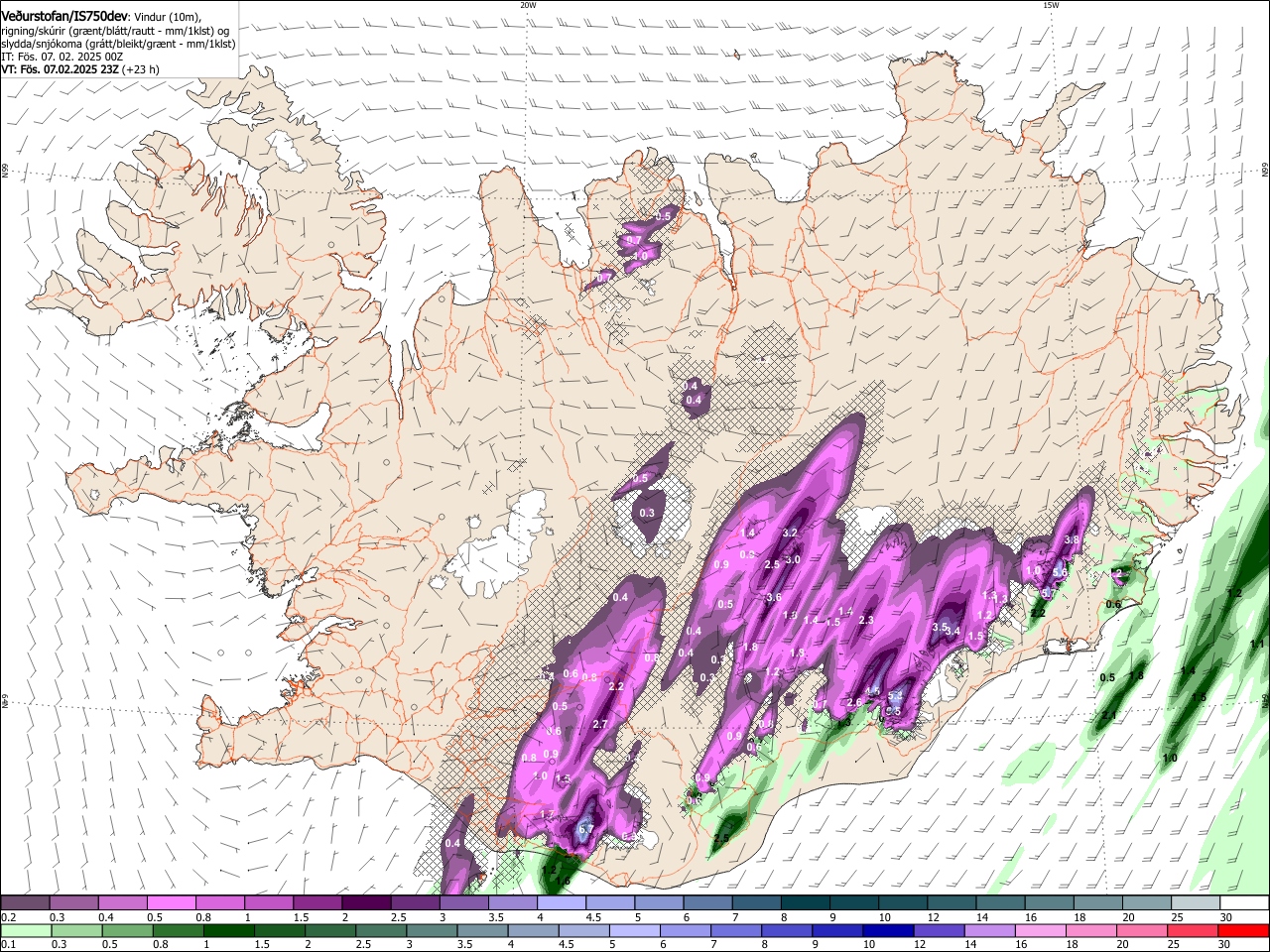Click the black 2.5 value on the south coast
The height and width of the screenshot is (952, 1270).
721,839
